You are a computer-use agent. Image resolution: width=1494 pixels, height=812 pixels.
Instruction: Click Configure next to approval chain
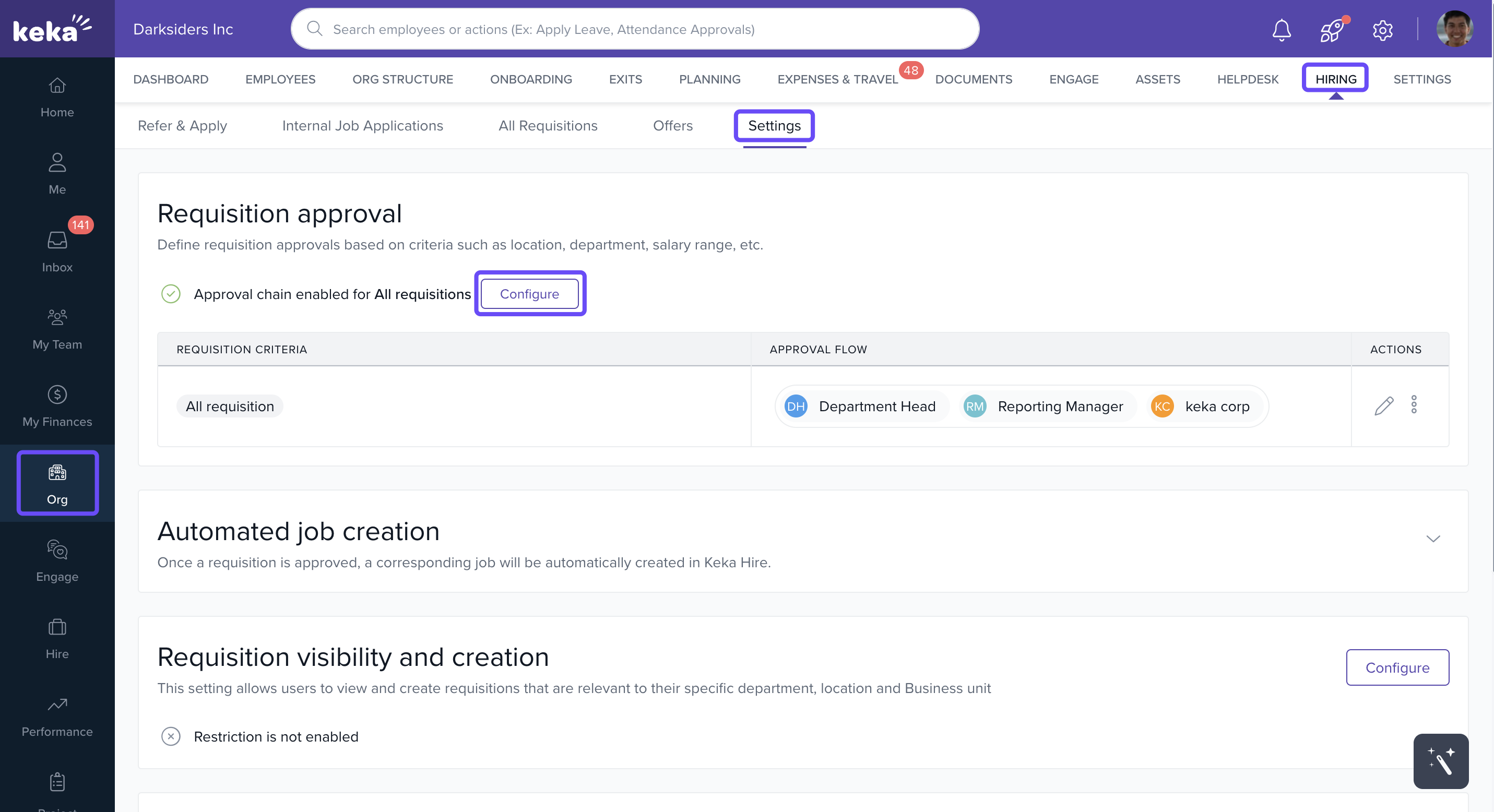click(529, 294)
